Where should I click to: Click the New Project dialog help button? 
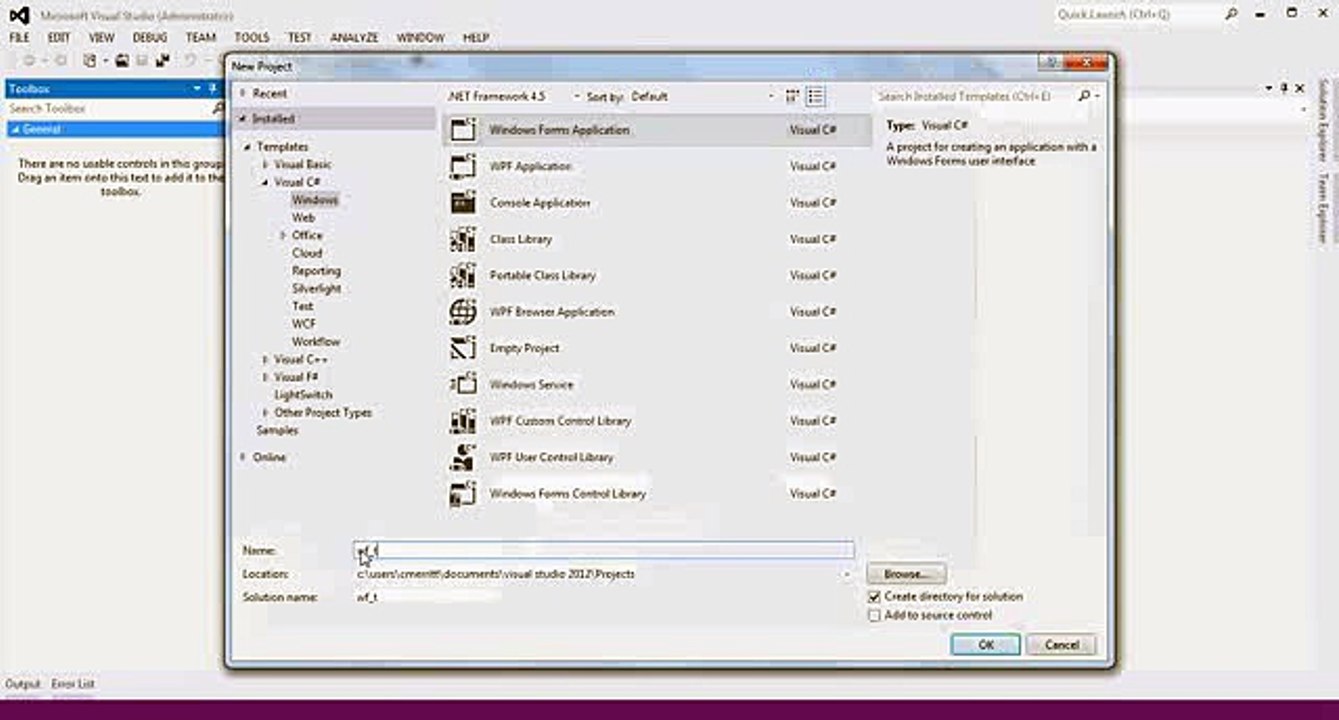pyautogui.click(x=1051, y=63)
